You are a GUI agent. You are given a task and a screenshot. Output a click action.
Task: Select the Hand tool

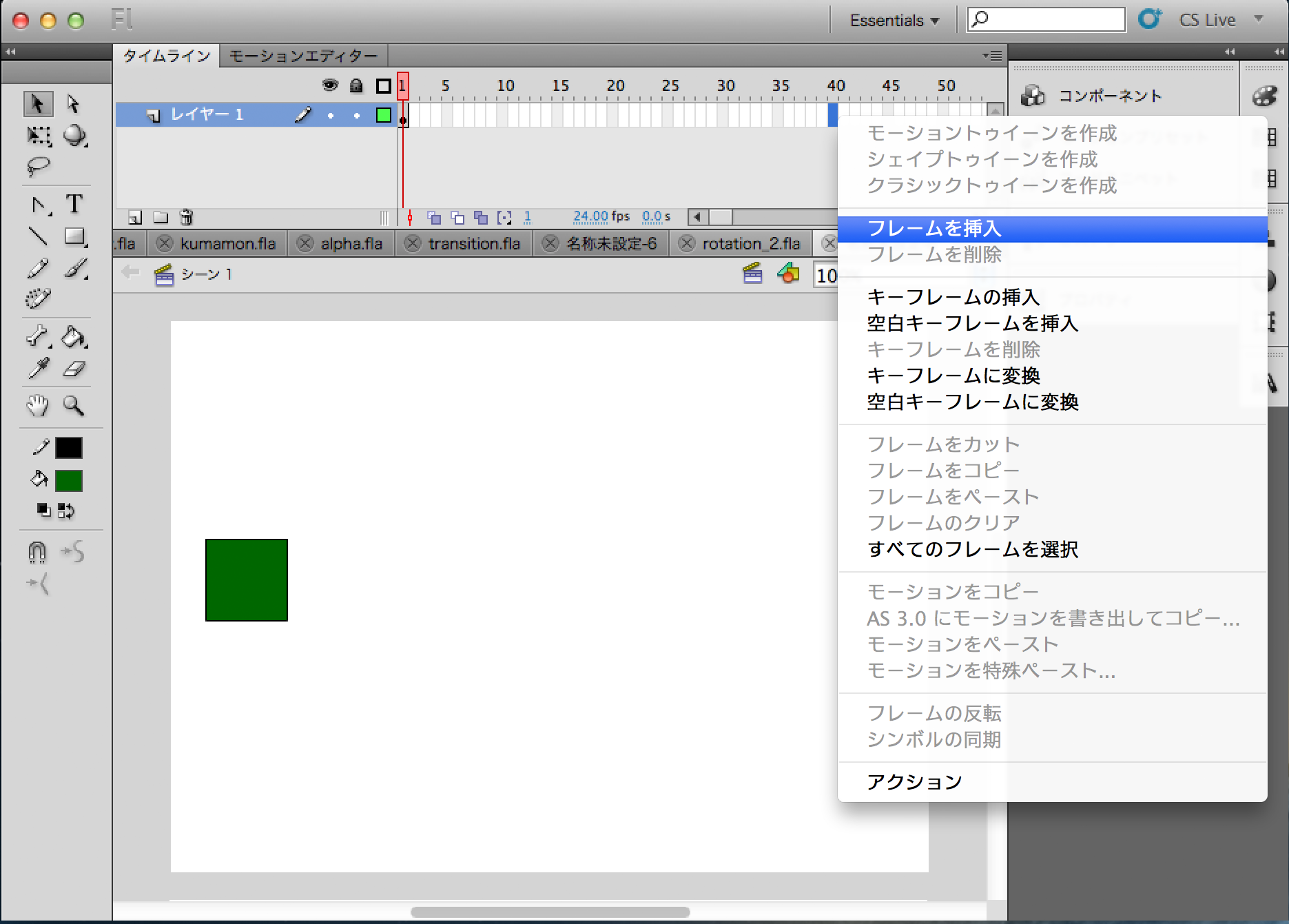pos(38,405)
